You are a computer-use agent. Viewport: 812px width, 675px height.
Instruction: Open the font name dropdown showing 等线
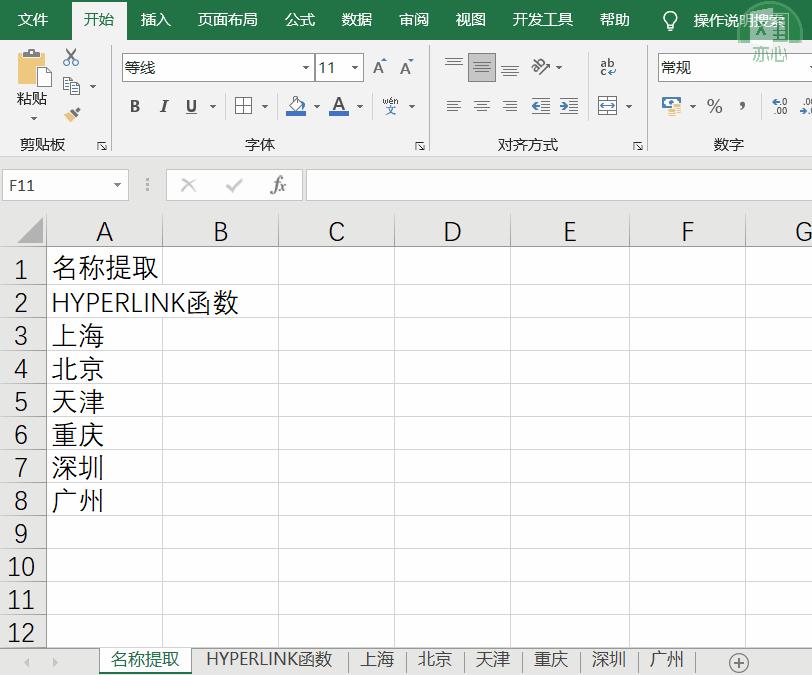(305, 67)
